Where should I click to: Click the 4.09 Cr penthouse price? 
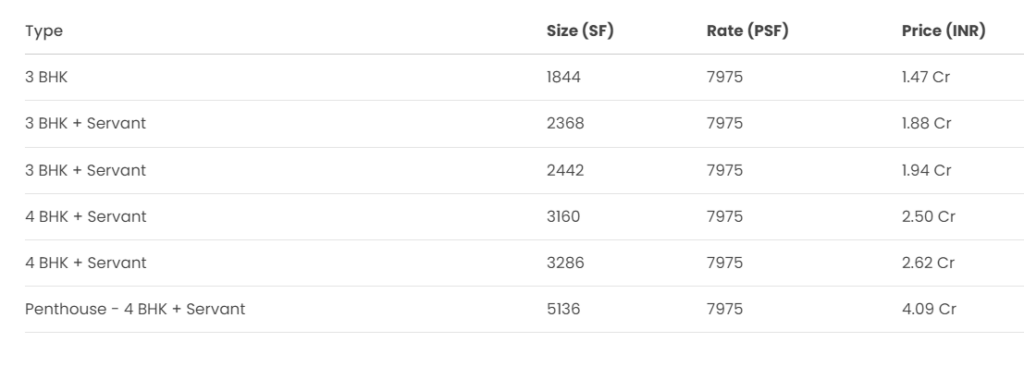tap(929, 310)
